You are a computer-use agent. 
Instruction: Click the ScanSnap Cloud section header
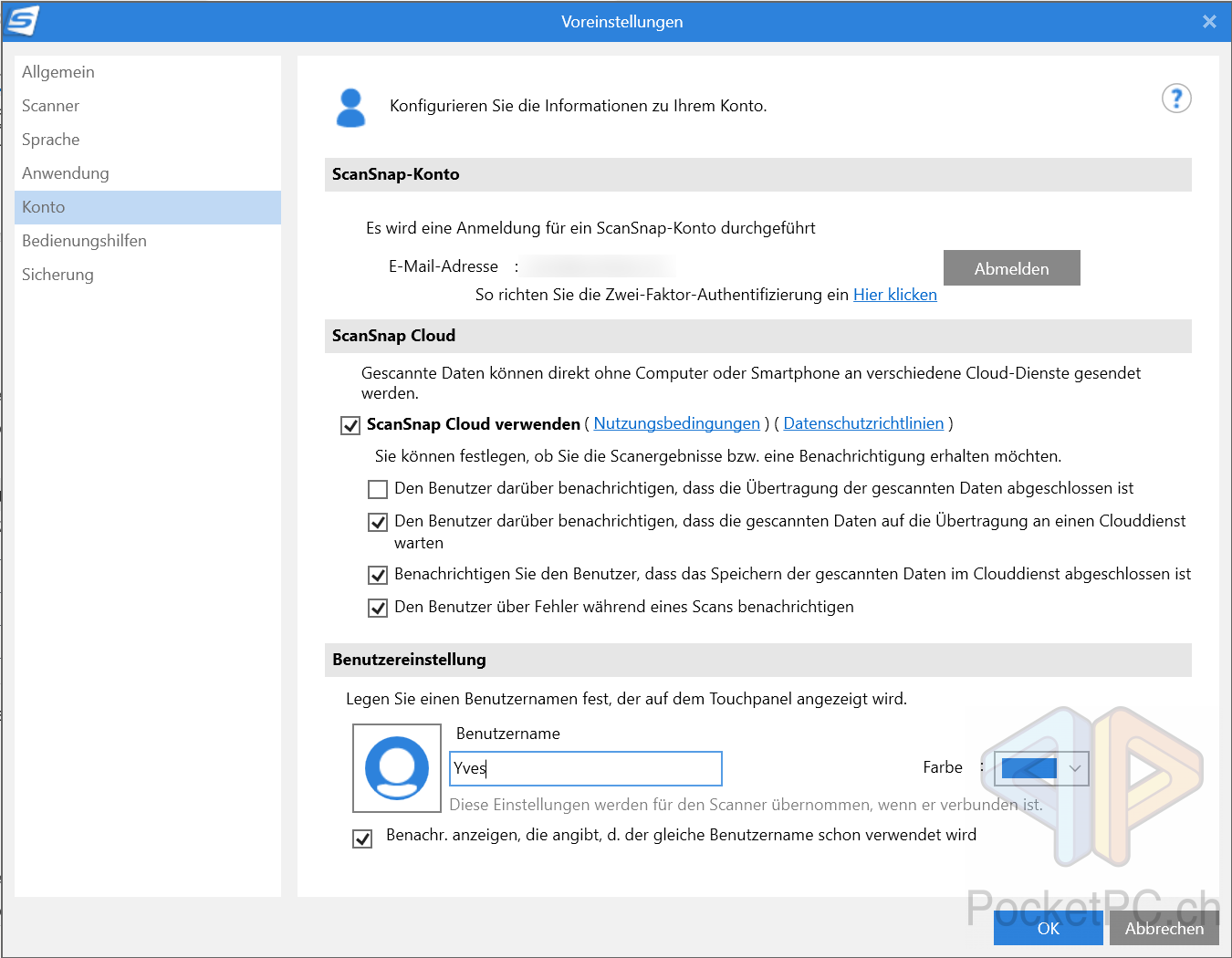pyautogui.click(x=758, y=336)
